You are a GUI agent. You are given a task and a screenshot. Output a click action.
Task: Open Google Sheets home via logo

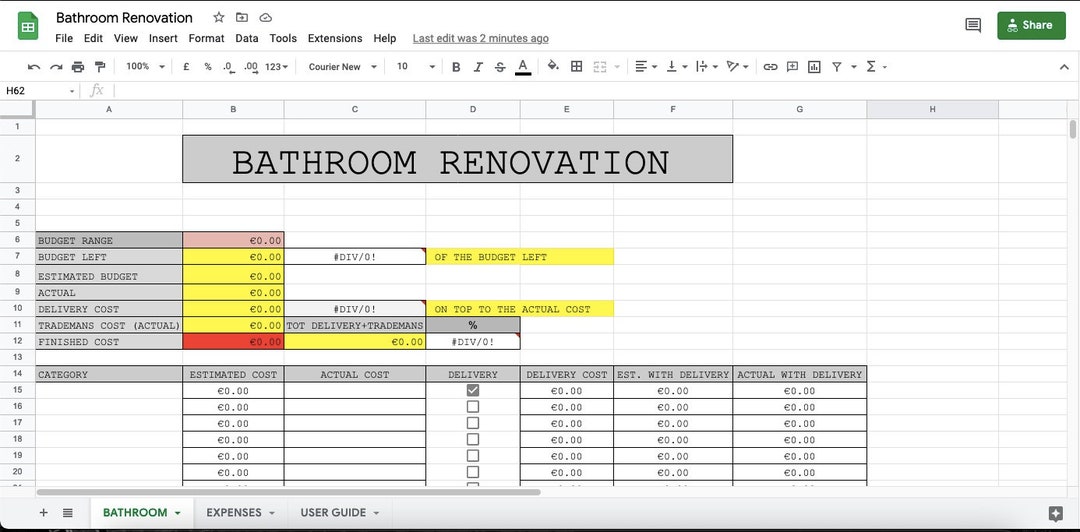28,26
